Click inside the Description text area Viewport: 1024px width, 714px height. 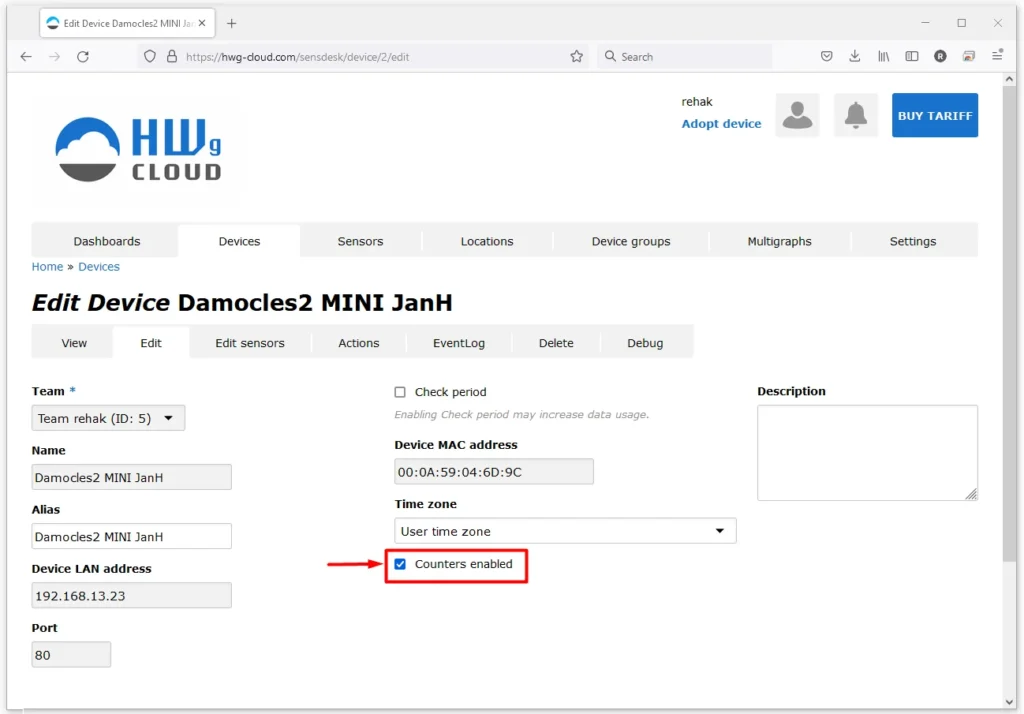coord(867,453)
